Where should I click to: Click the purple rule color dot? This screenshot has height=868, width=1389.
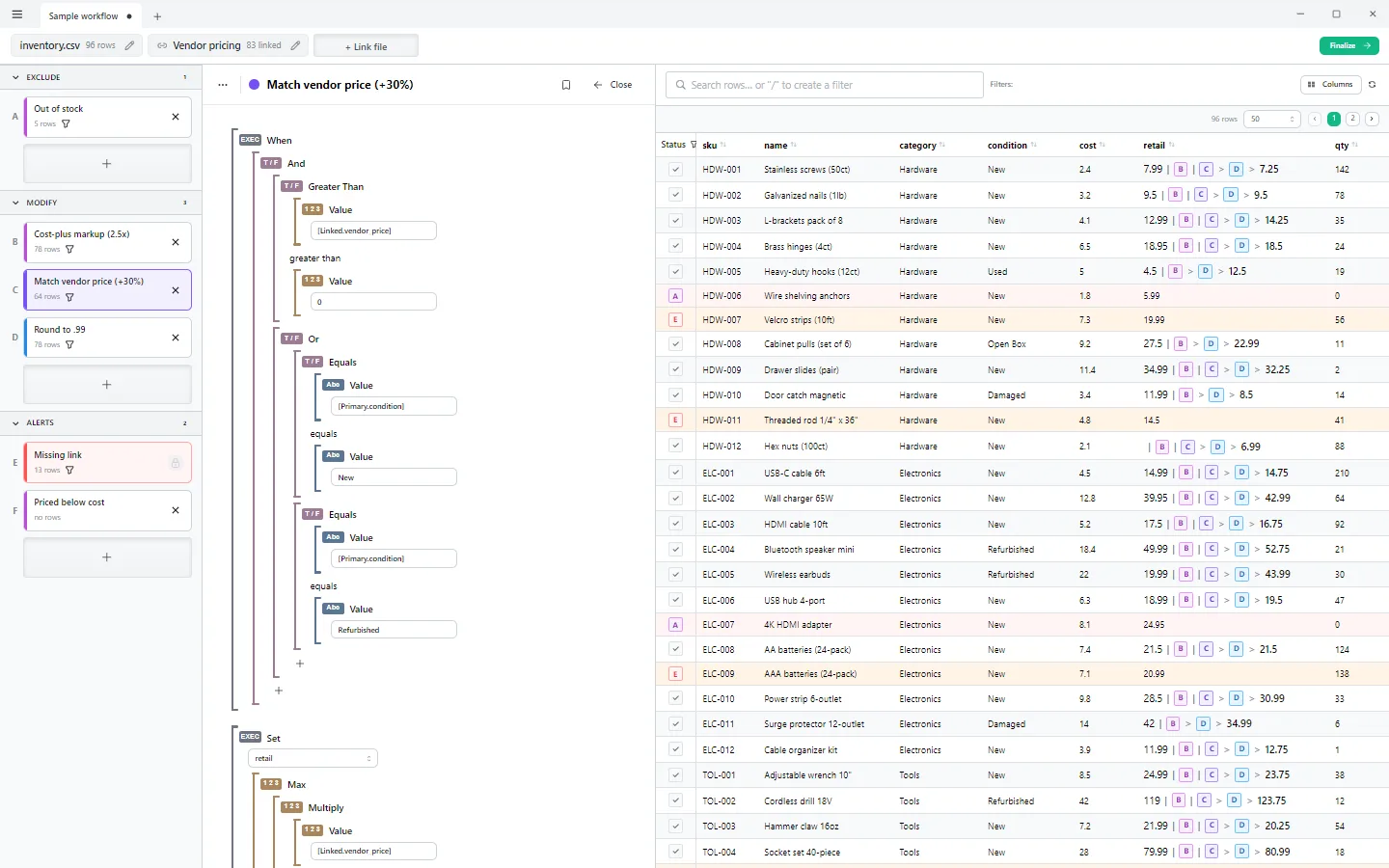pos(255,85)
